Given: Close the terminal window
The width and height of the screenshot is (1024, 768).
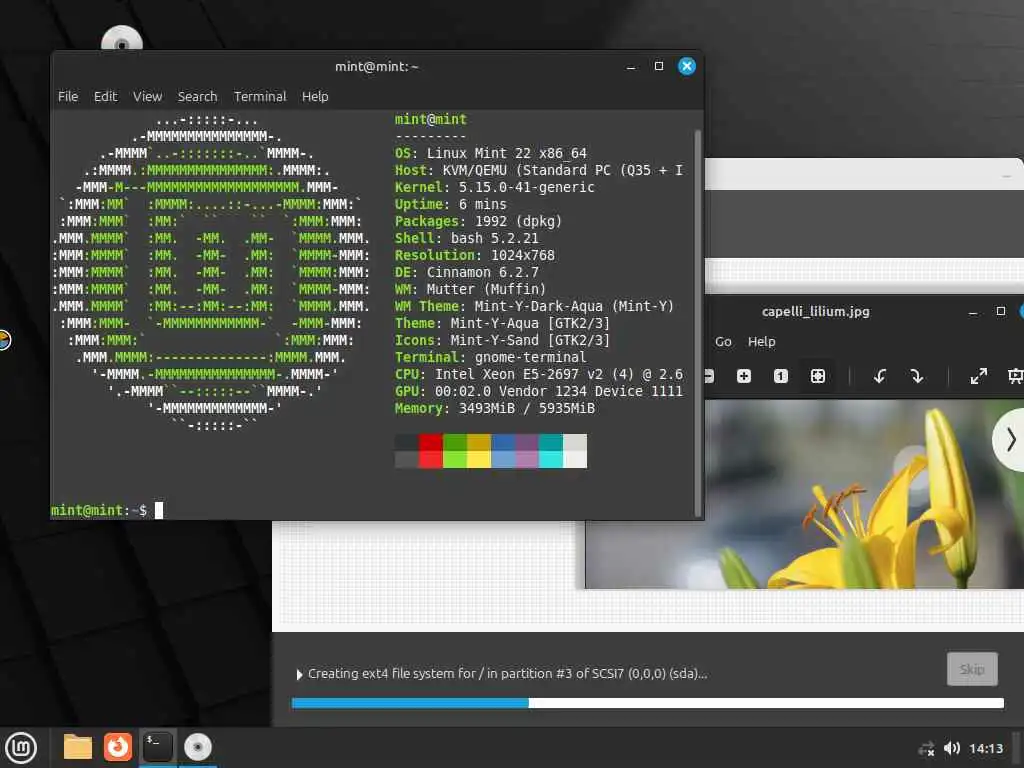Looking at the screenshot, I should (687, 66).
